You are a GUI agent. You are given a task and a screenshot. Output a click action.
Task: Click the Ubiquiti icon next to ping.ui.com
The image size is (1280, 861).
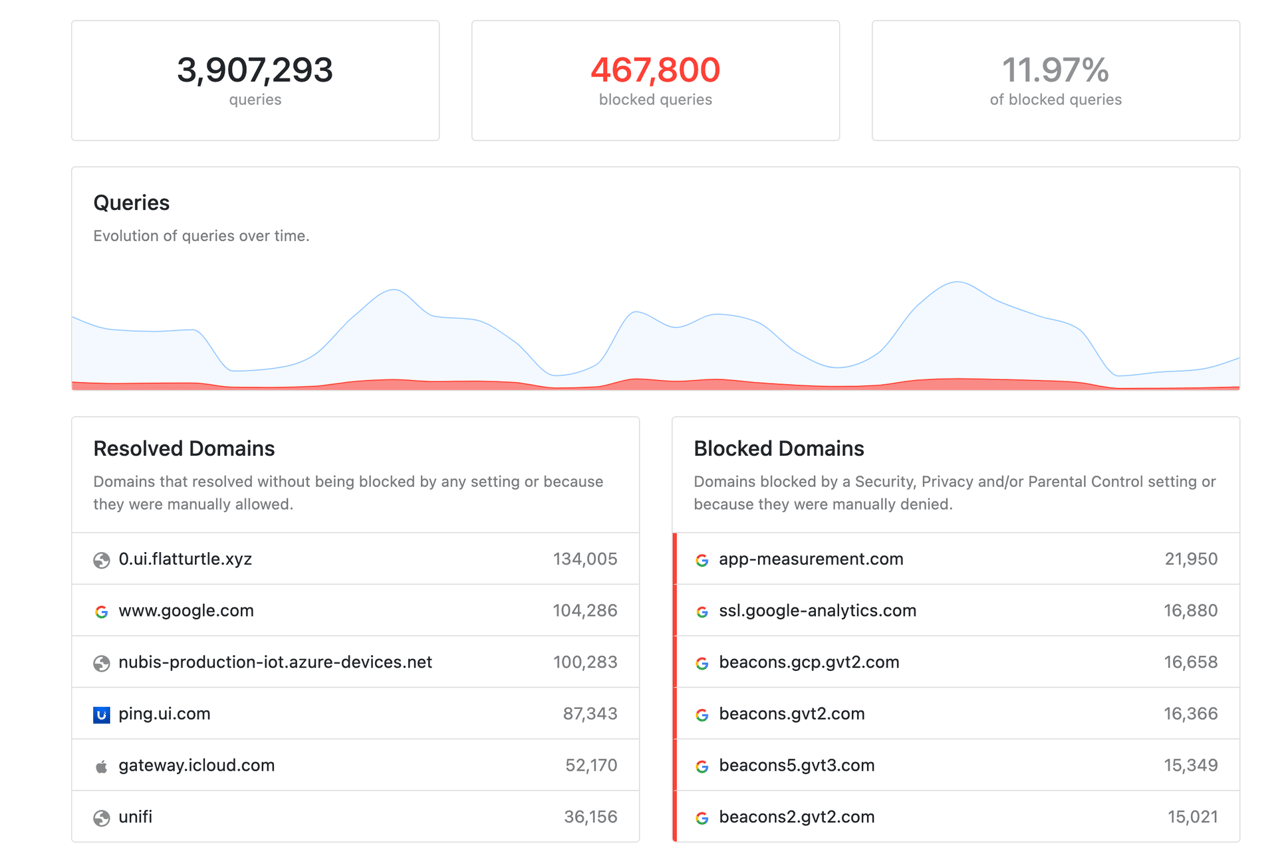point(101,715)
